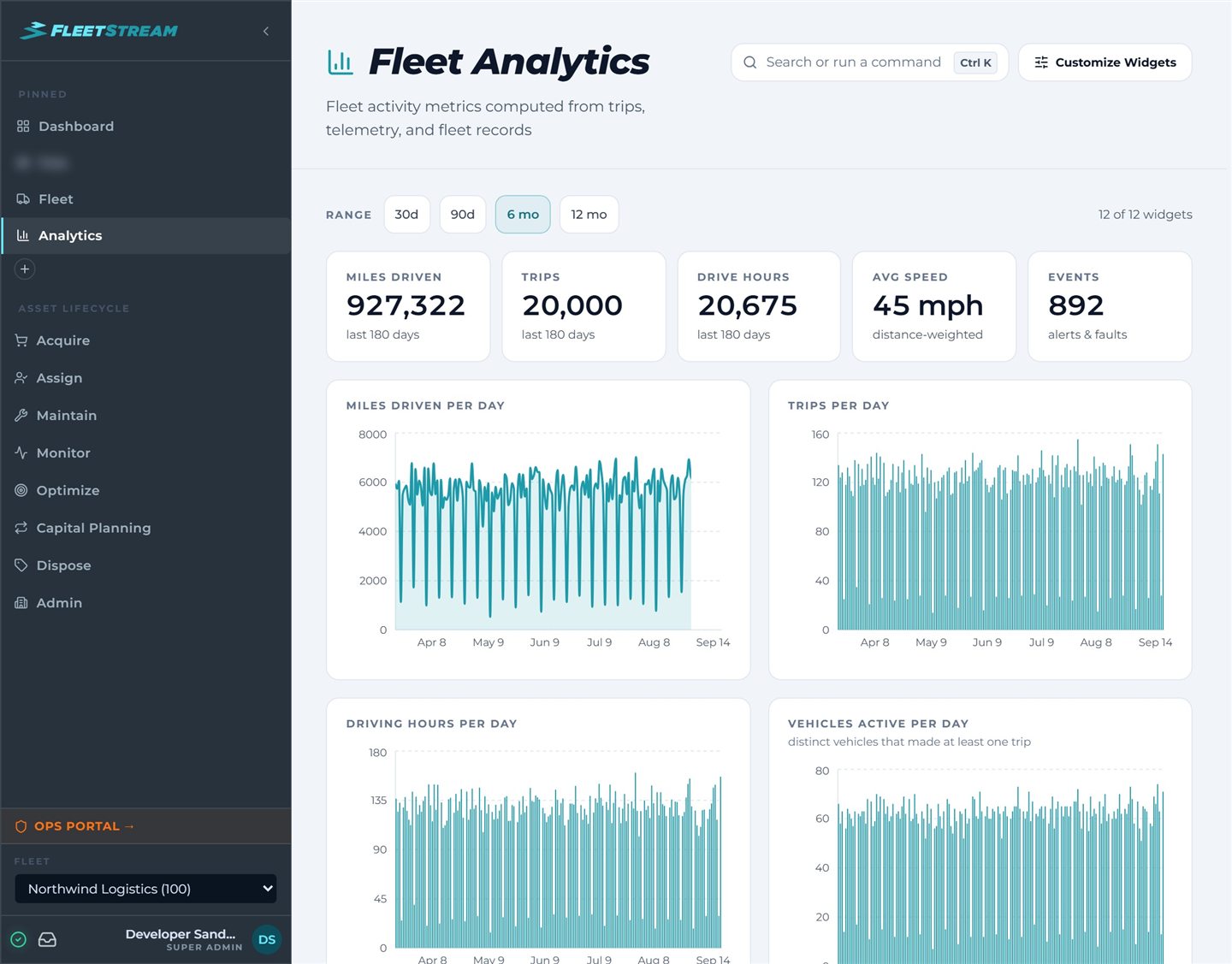This screenshot has width=1232, height=964.
Task: Go to the Assign page
Action: click(145, 378)
